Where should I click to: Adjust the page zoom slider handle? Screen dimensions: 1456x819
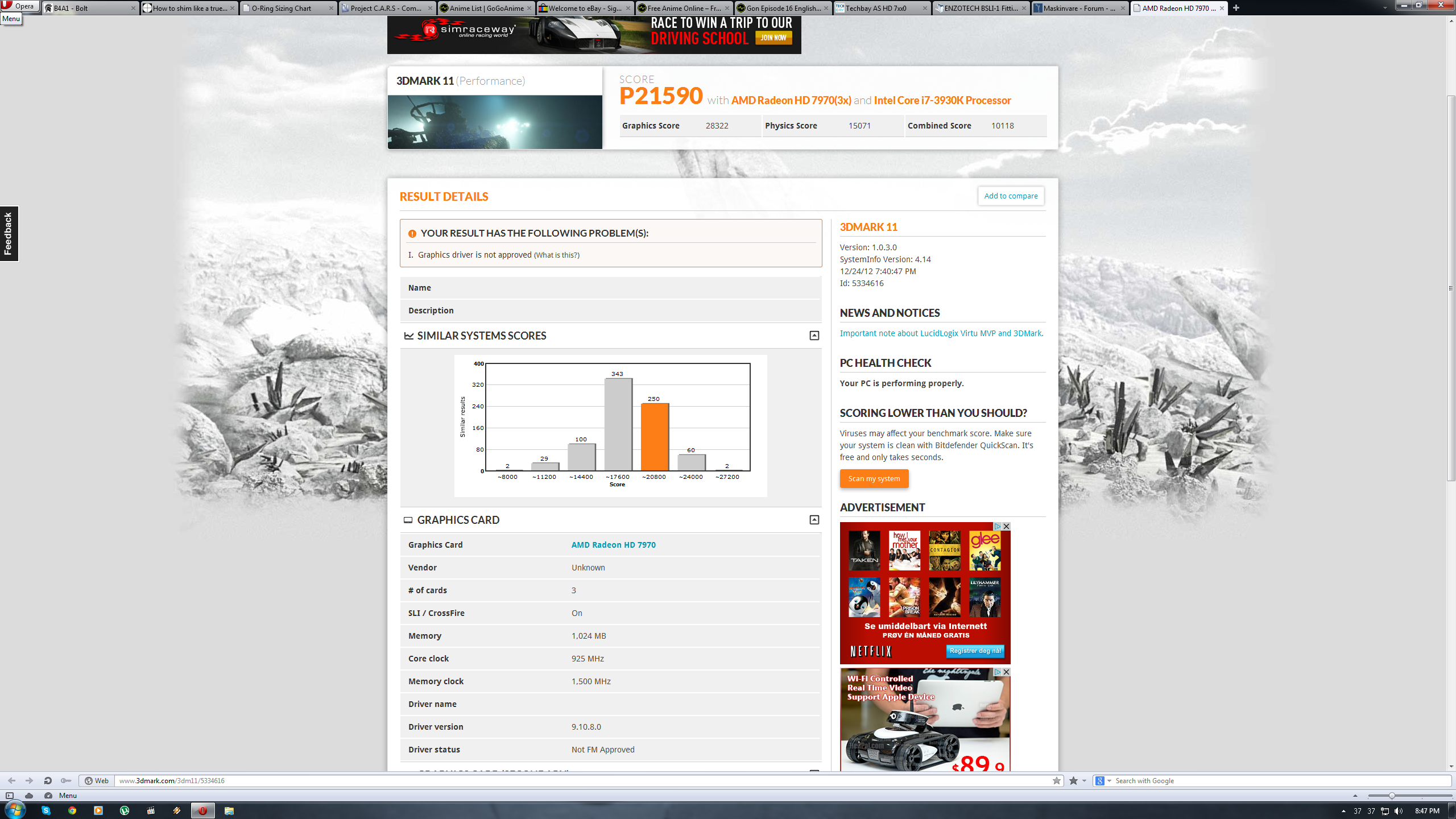[x=1391, y=796]
